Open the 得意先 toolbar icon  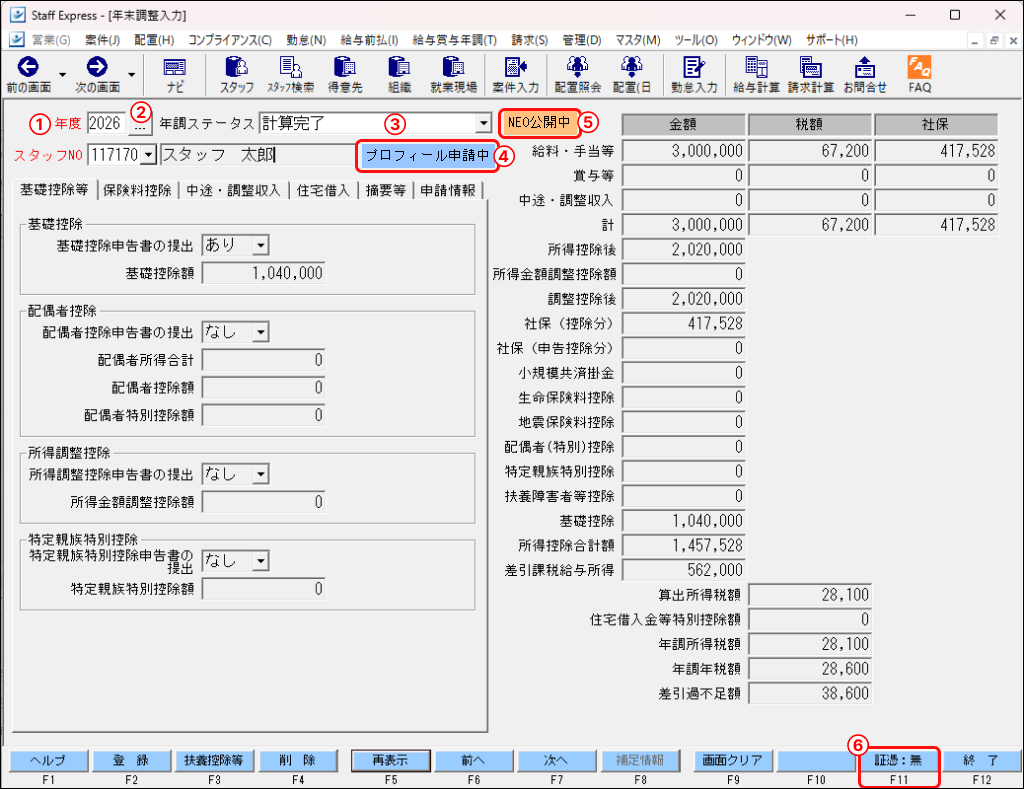click(344, 67)
